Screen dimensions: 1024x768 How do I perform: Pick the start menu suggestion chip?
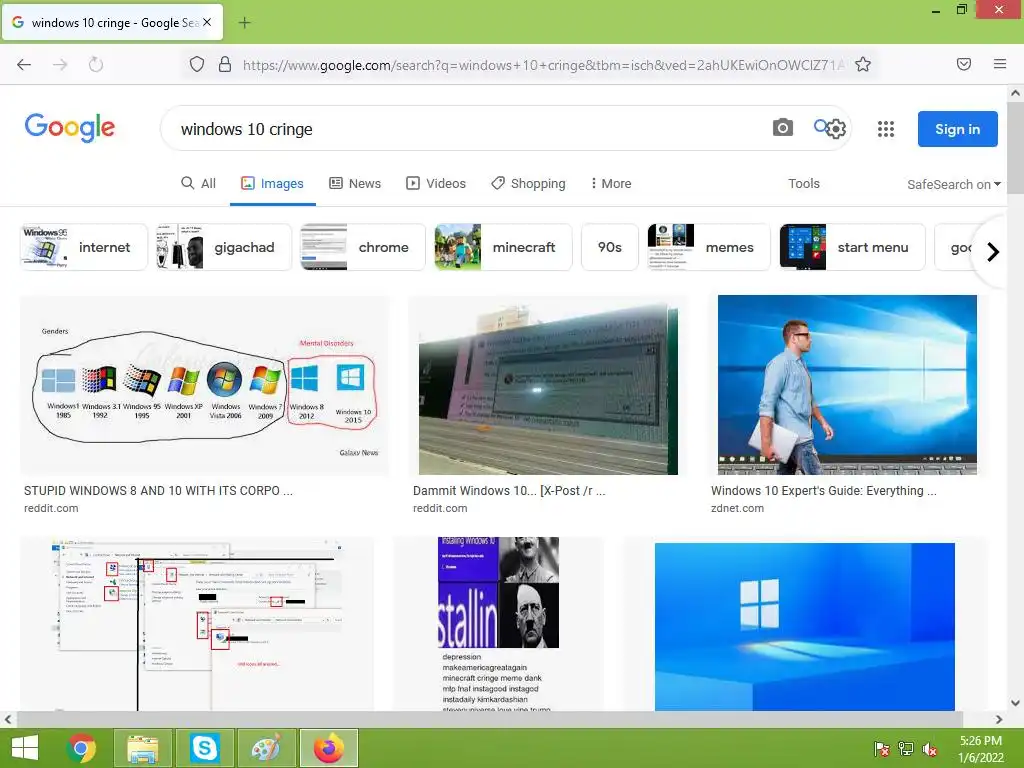pyautogui.click(x=852, y=247)
